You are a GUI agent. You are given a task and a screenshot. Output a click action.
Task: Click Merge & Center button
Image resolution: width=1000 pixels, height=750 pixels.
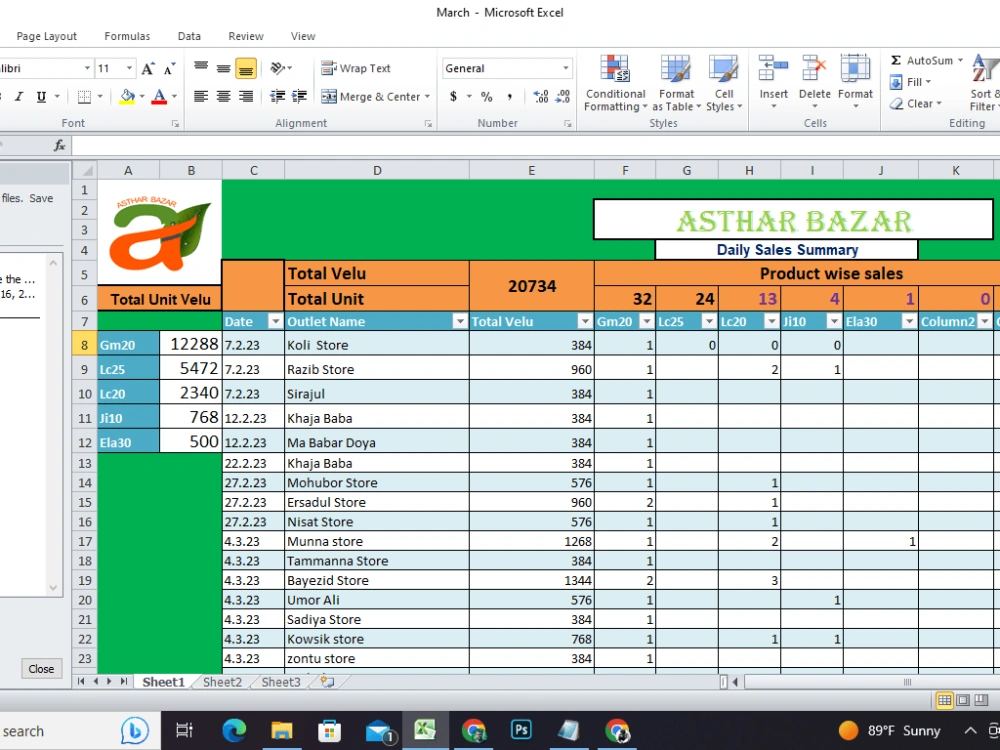click(x=371, y=97)
